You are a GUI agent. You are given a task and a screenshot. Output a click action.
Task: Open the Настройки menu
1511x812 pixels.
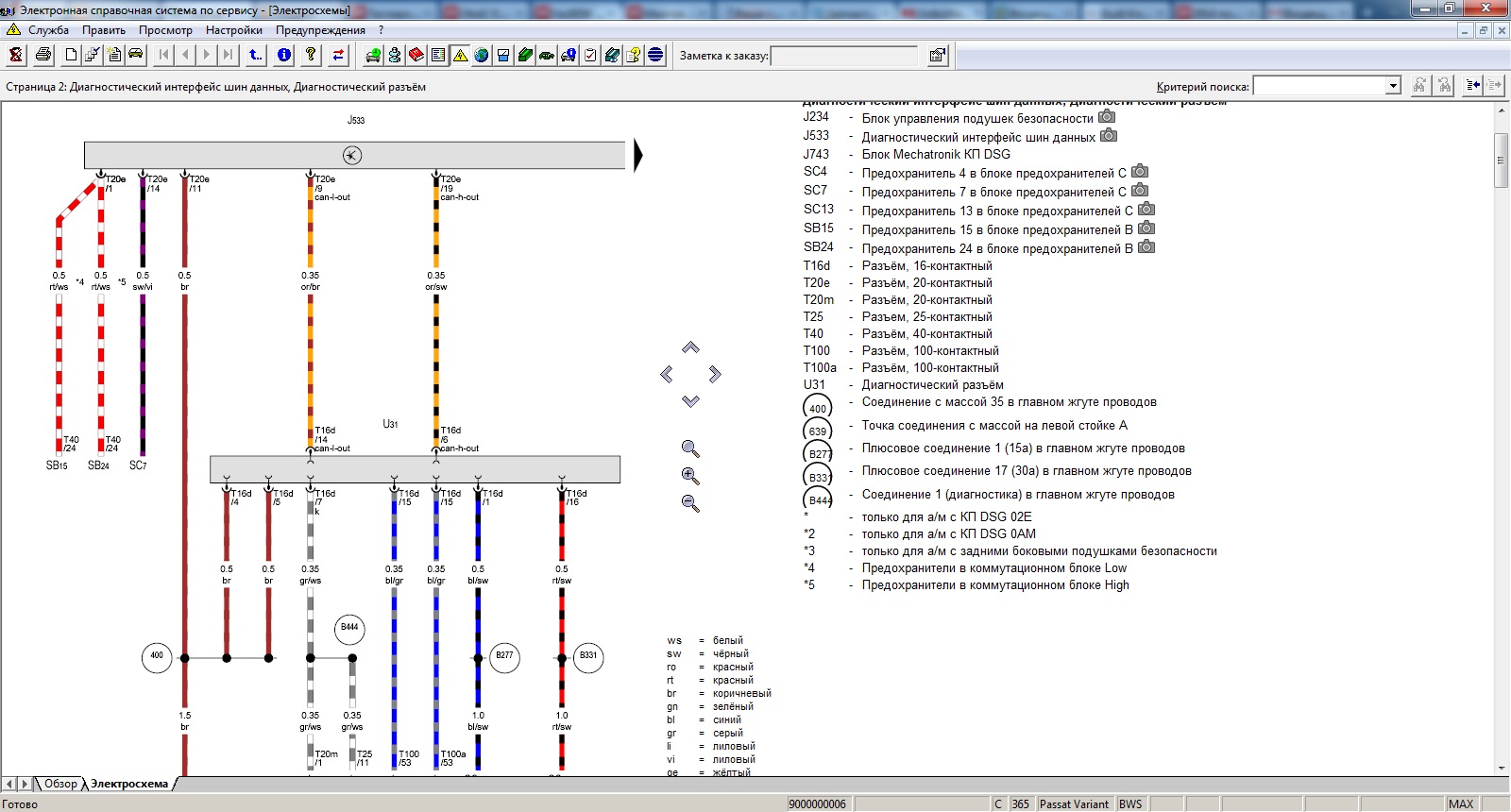233,30
